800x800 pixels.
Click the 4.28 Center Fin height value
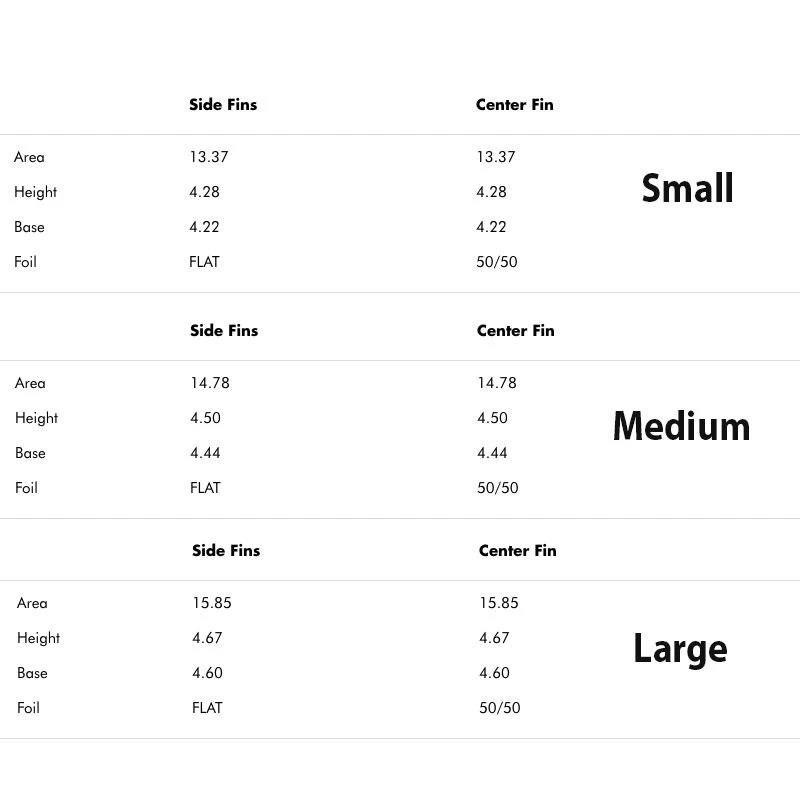[491, 192]
